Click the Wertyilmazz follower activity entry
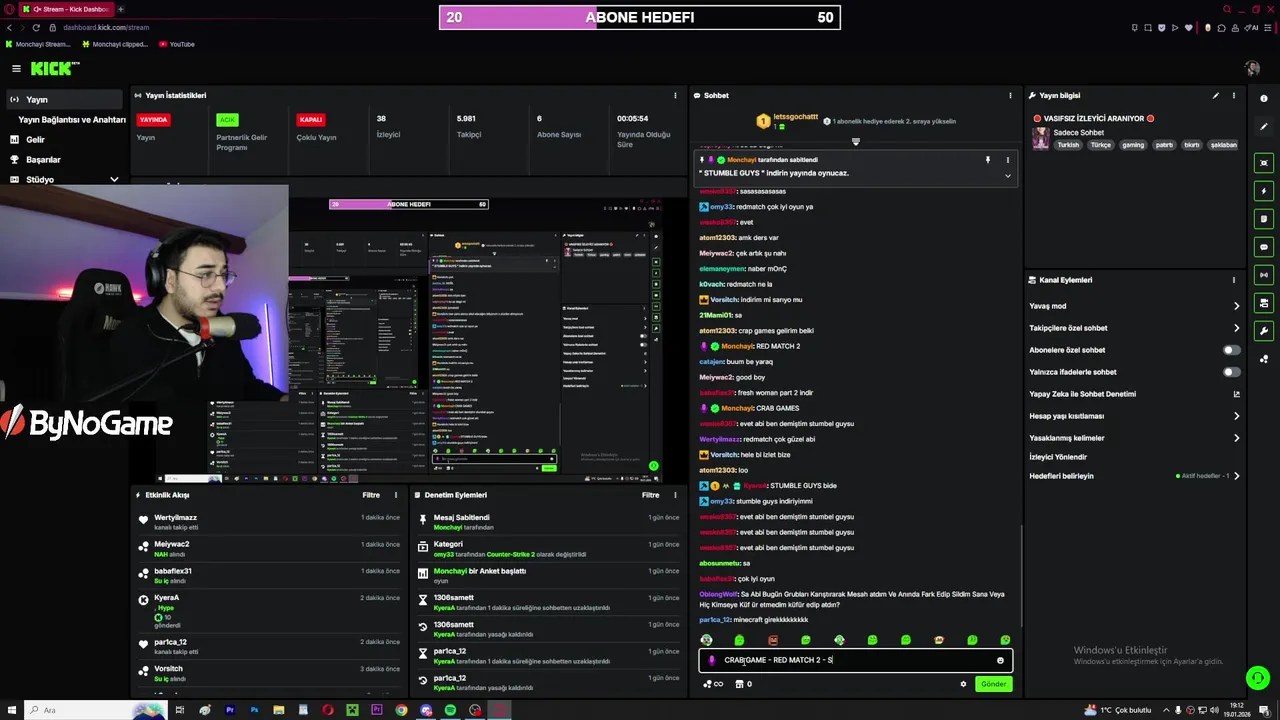Image resolution: width=1280 pixels, height=720 pixels. point(270,522)
